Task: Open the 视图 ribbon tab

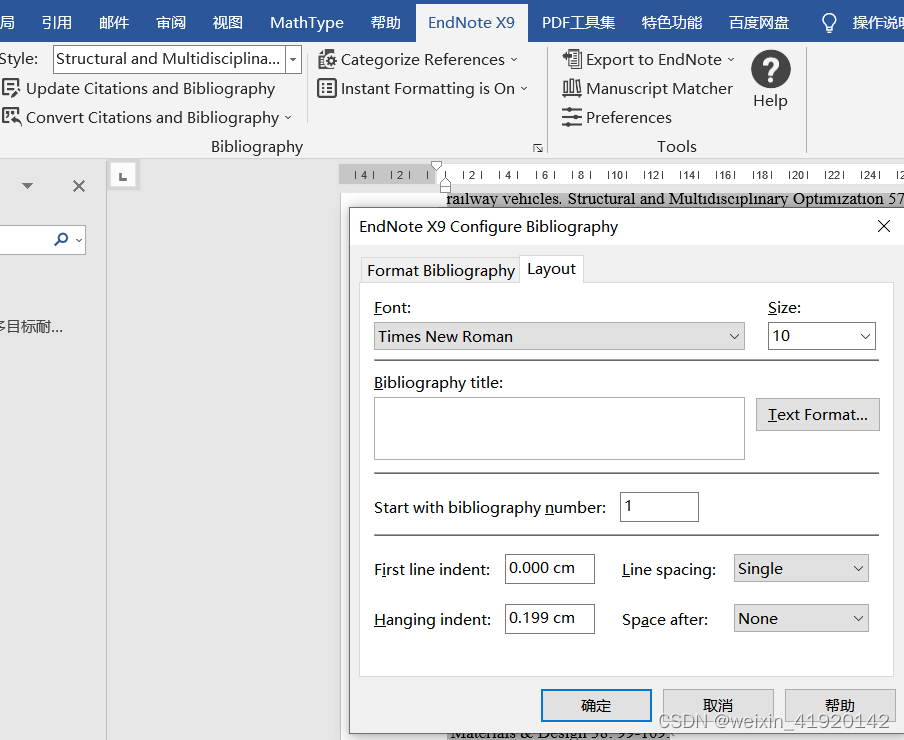Action: click(227, 22)
